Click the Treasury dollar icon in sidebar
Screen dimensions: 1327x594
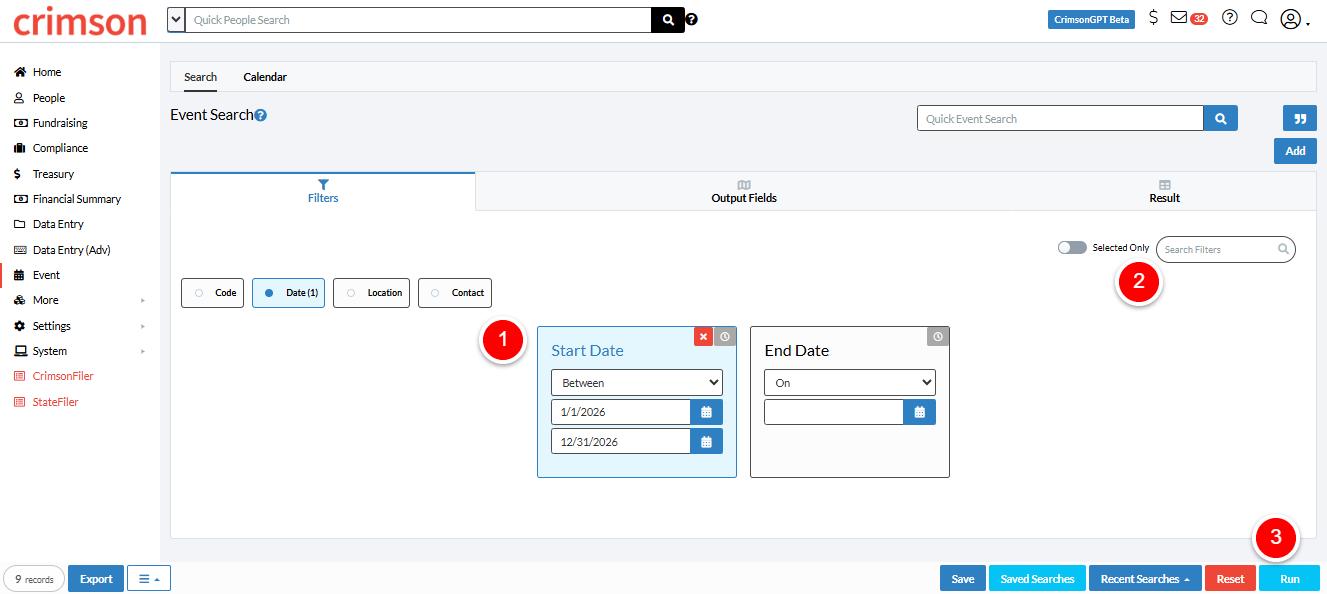(x=19, y=174)
